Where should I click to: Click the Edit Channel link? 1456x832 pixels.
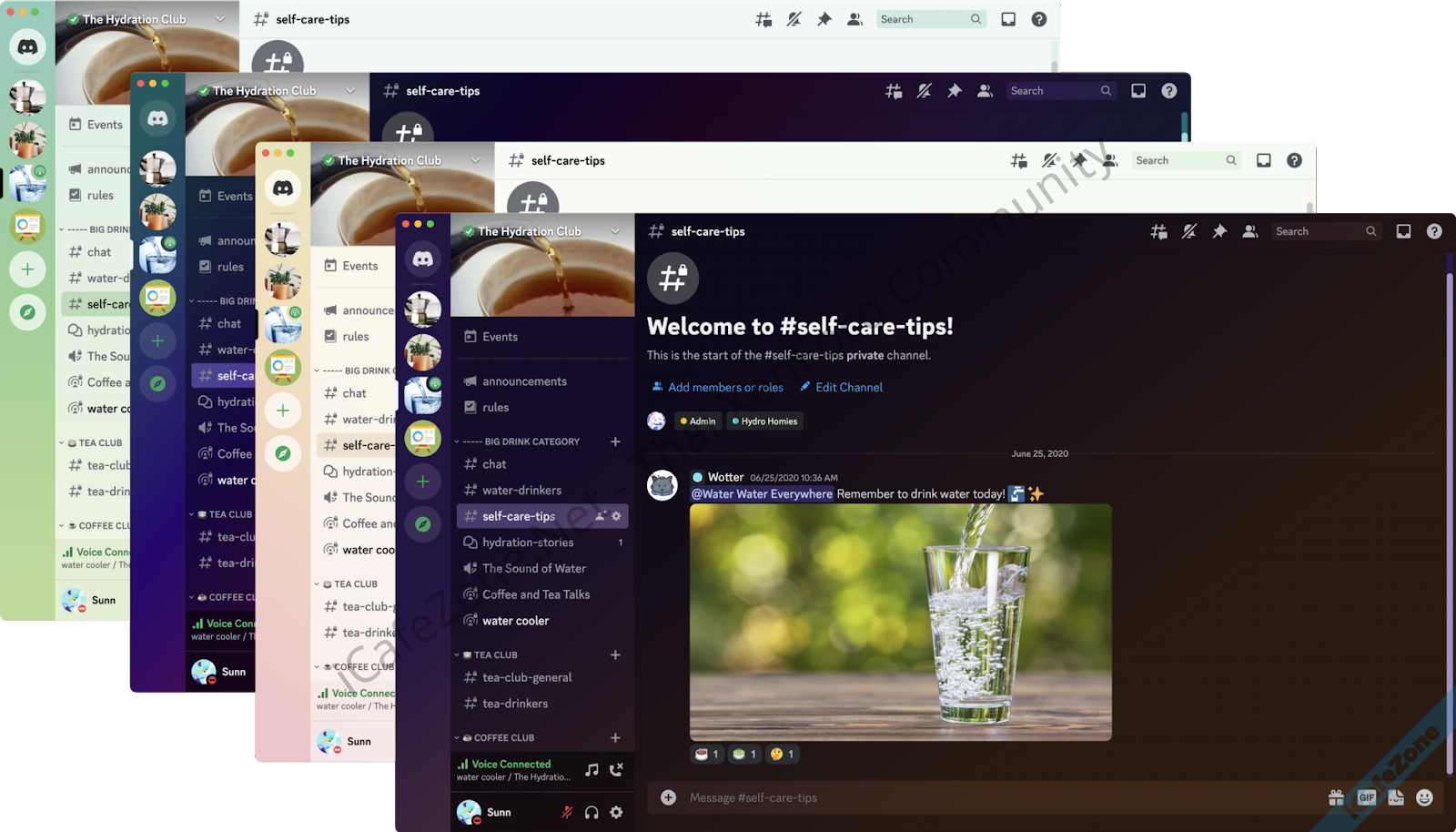(x=848, y=387)
